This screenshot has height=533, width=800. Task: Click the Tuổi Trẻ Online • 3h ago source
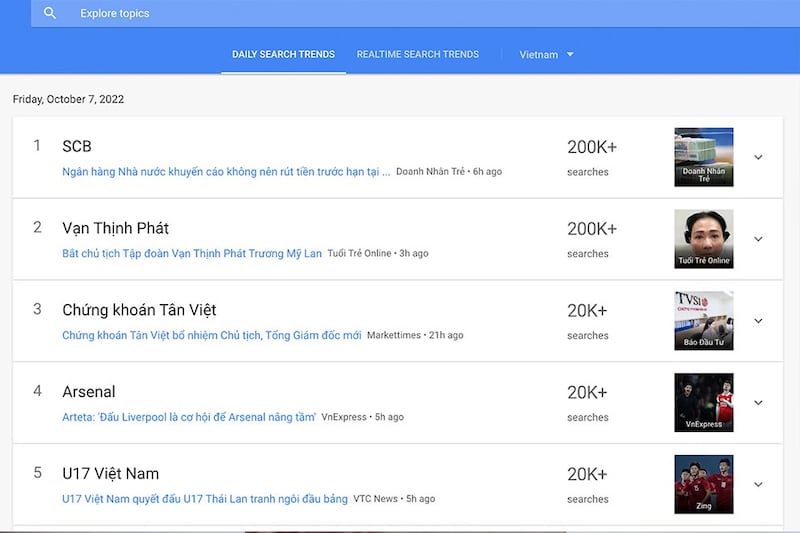click(378, 253)
